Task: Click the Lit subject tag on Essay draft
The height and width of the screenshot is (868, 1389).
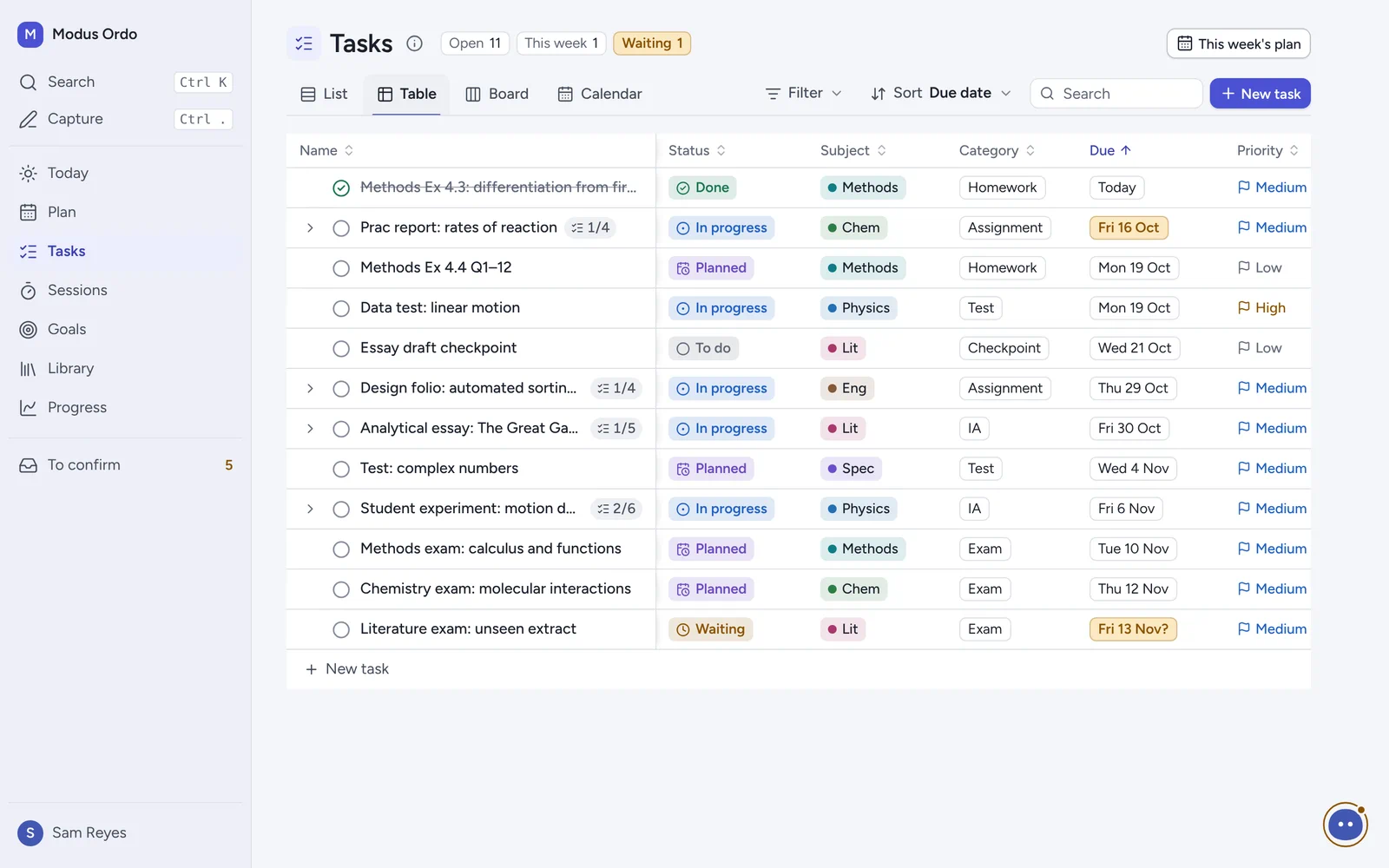Action: [842, 348]
